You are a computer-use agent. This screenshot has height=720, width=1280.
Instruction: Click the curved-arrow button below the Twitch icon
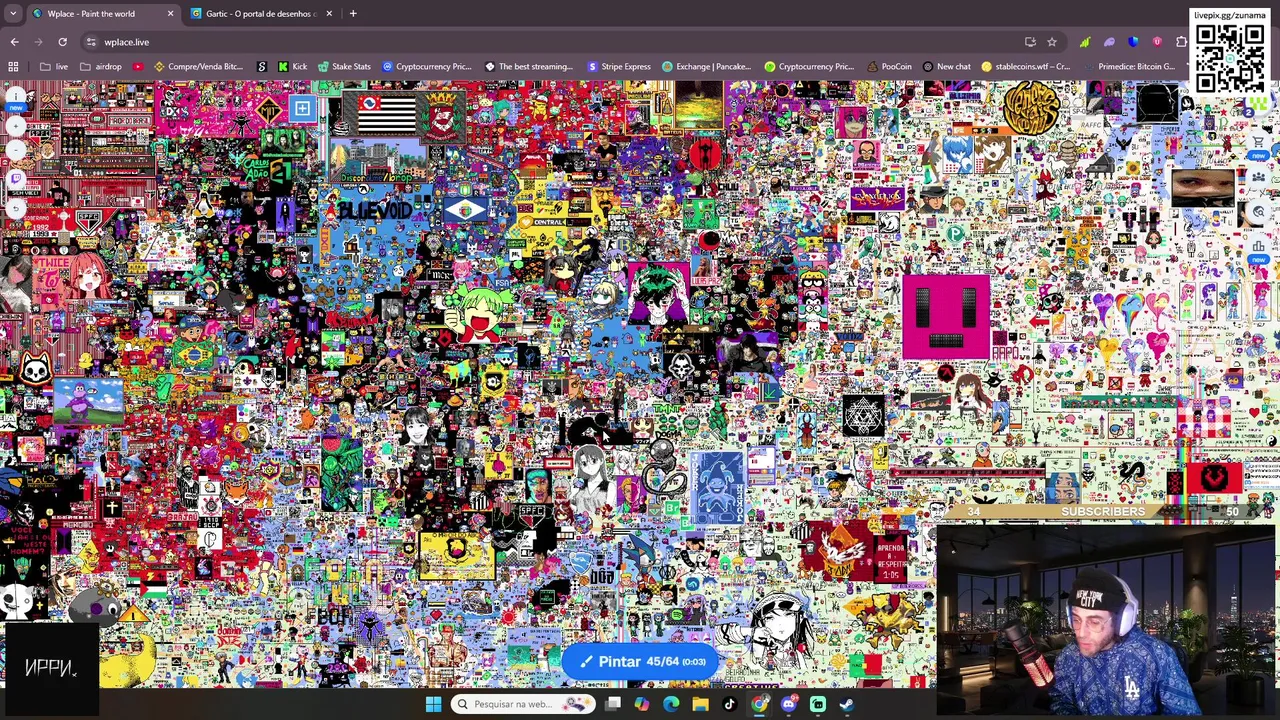(x=15, y=208)
